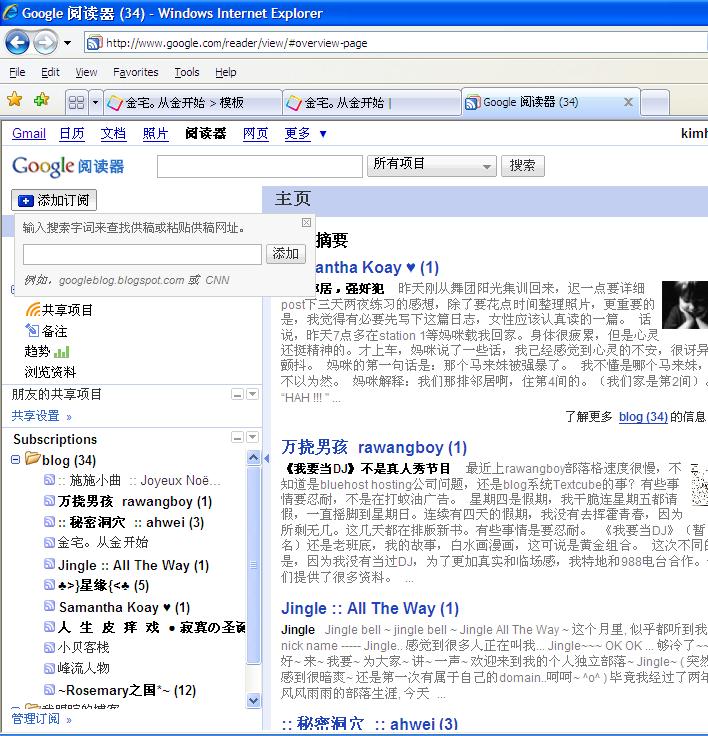Open the Quick Tabs grid icon

point(76,102)
